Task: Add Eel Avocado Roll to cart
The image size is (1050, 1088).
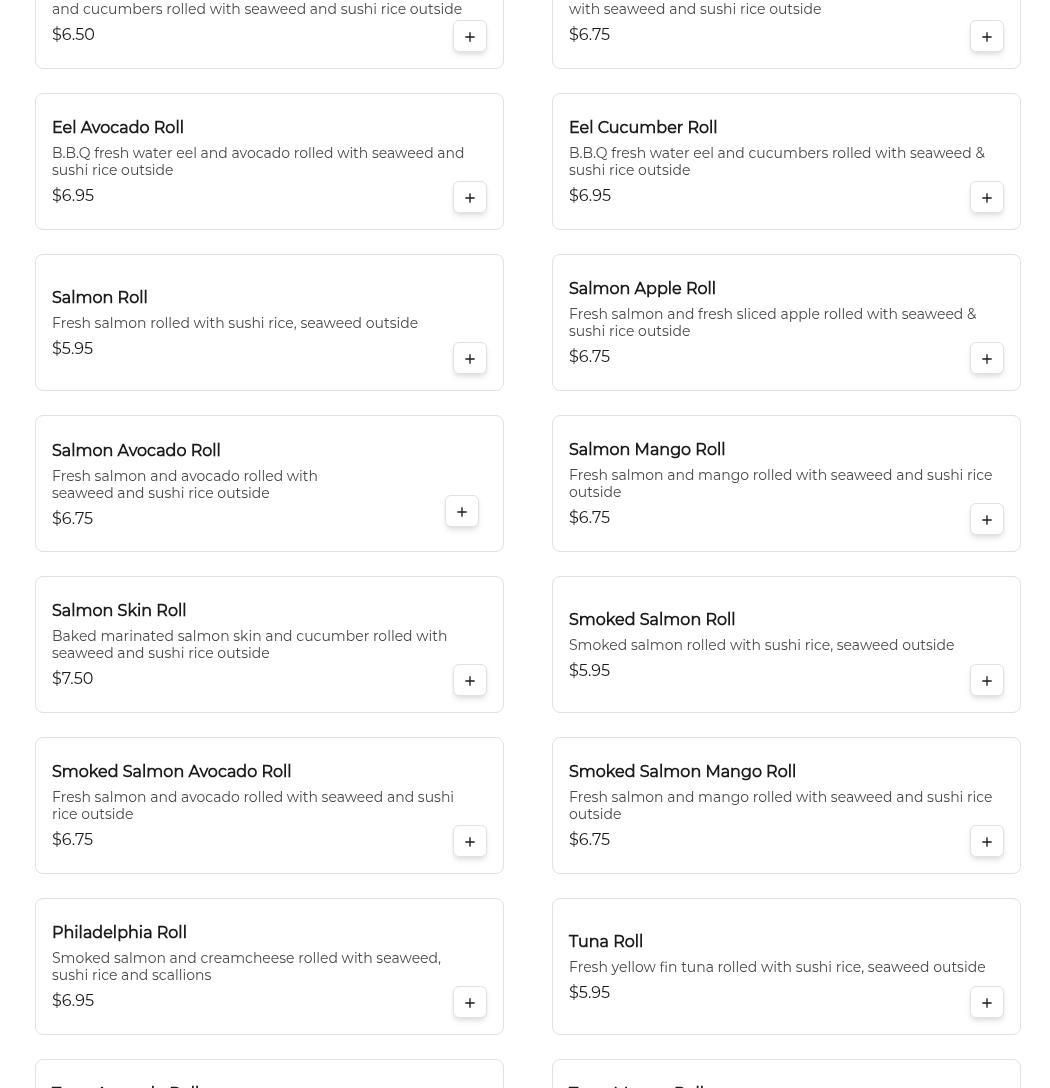Action: [470, 197]
